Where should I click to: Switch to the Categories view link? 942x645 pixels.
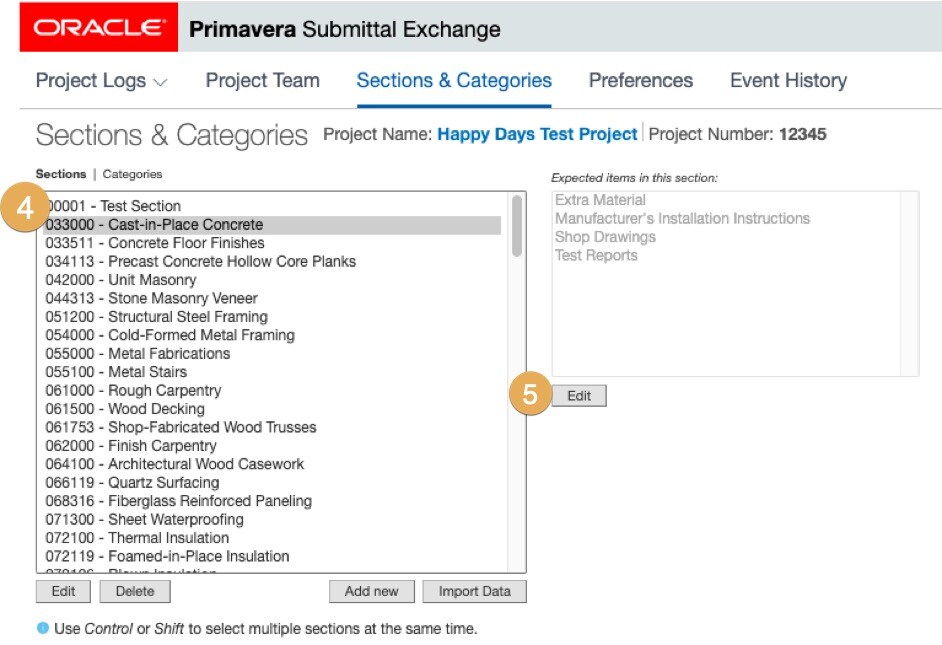132,174
